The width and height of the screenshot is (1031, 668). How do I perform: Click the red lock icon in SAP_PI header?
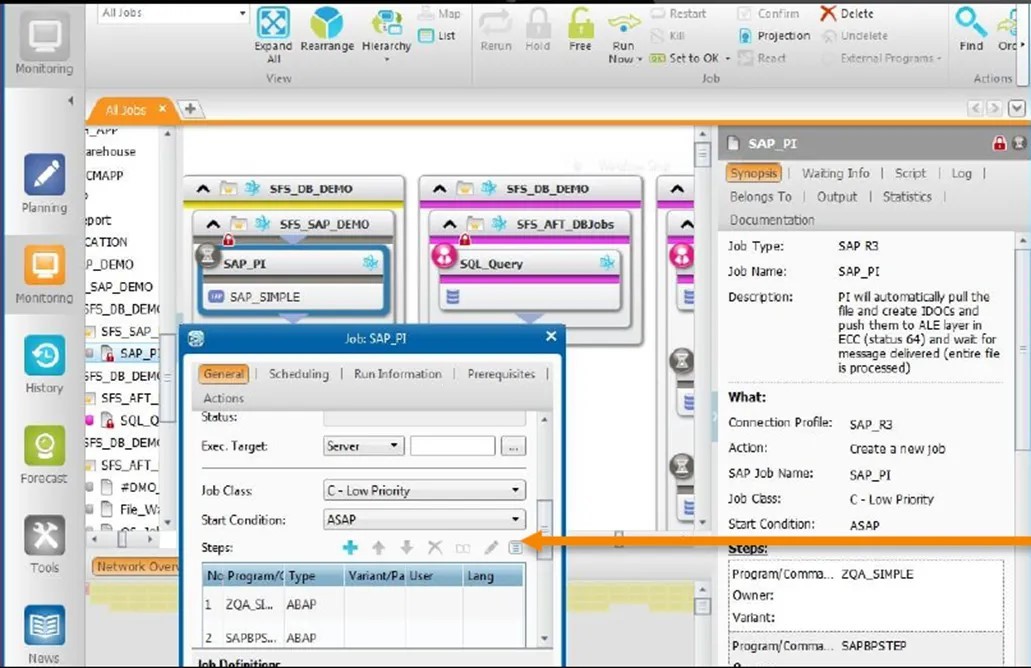pos(999,143)
